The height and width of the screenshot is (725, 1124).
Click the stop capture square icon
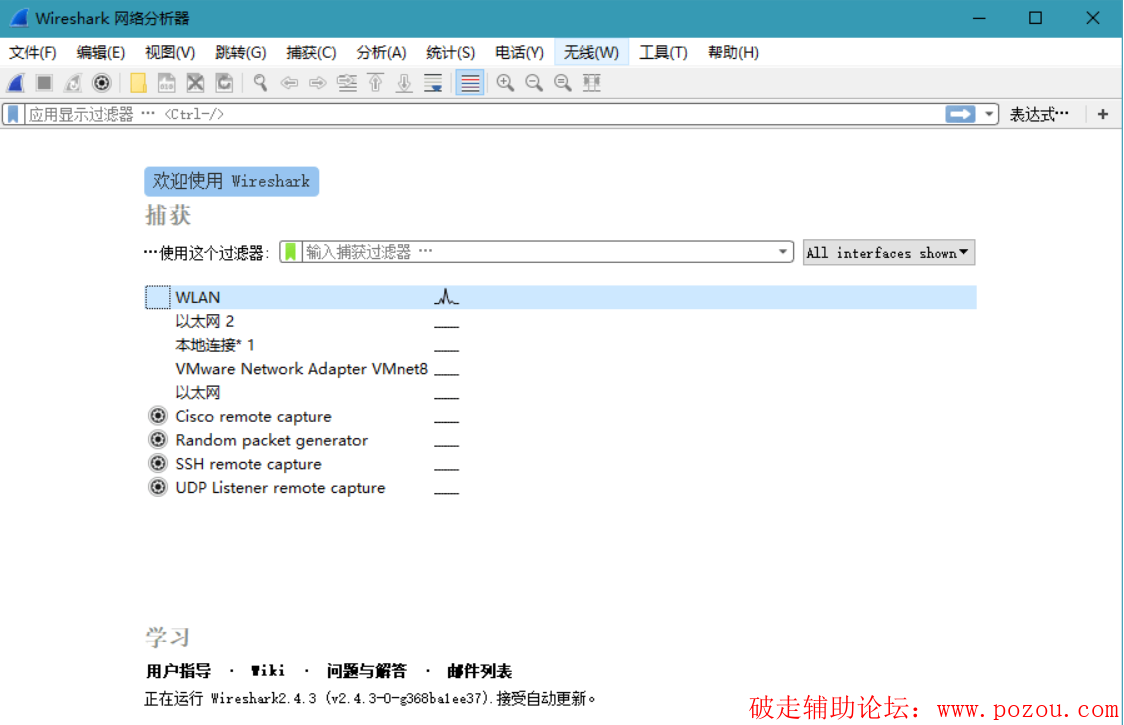coord(44,83)
